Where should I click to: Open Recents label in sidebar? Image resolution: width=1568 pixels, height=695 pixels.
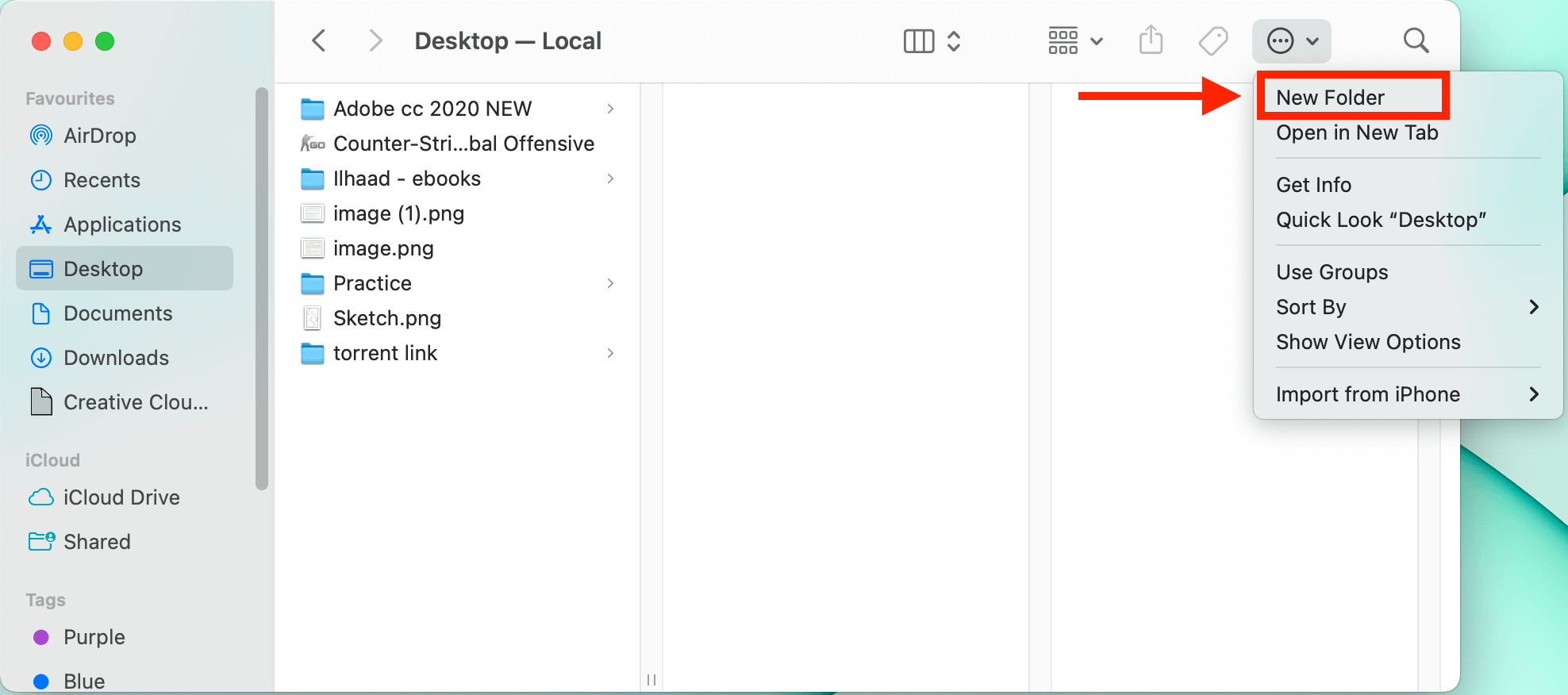[x=102, y=180]
